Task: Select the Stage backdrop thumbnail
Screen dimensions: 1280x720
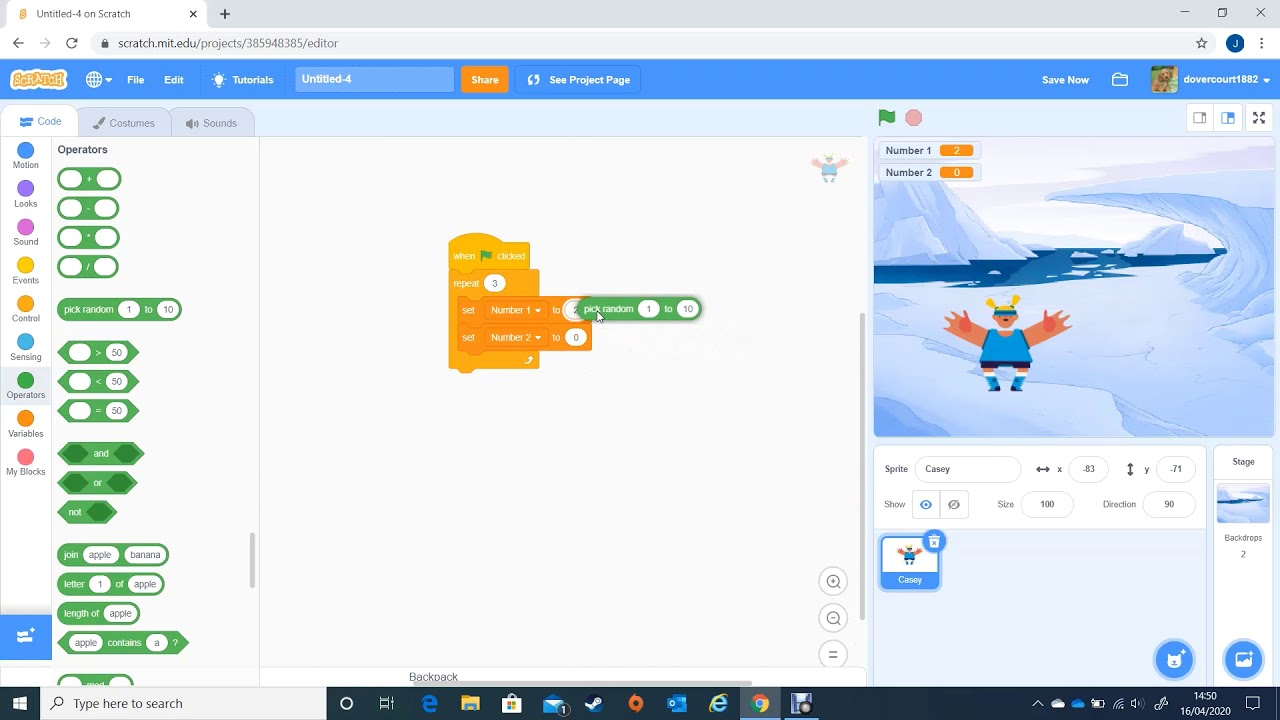Action: point(1243,503)
